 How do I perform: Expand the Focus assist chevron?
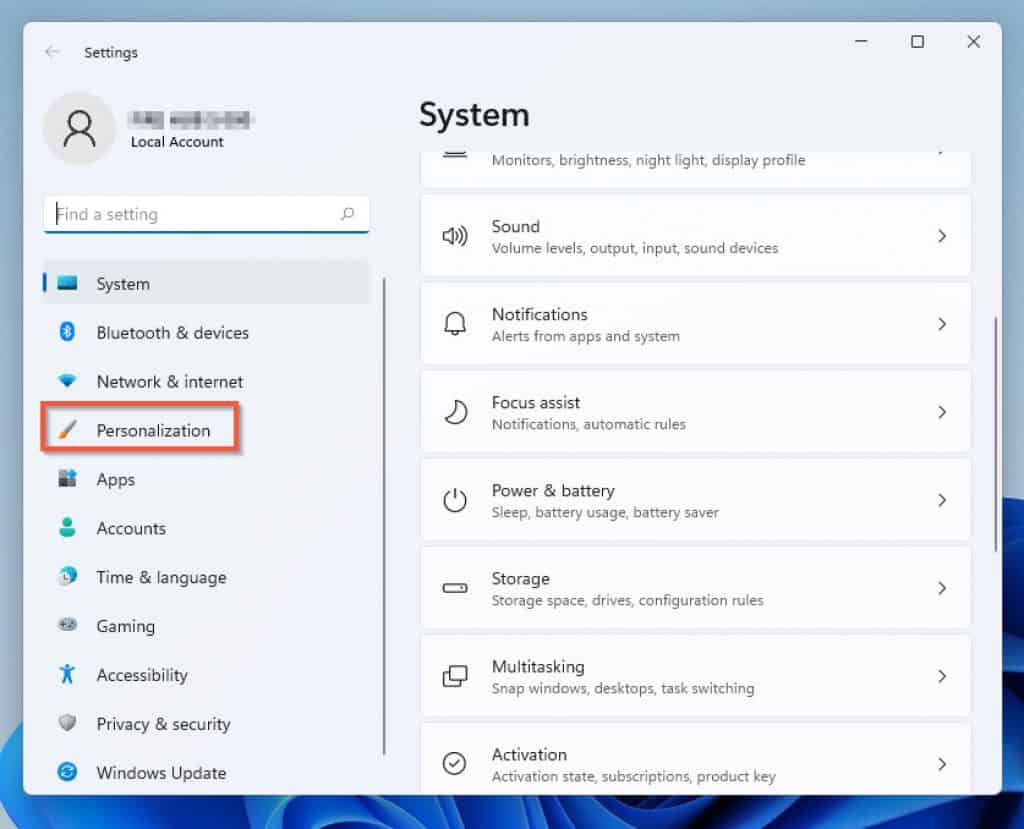pyautogui.click(x=942, y=412)
